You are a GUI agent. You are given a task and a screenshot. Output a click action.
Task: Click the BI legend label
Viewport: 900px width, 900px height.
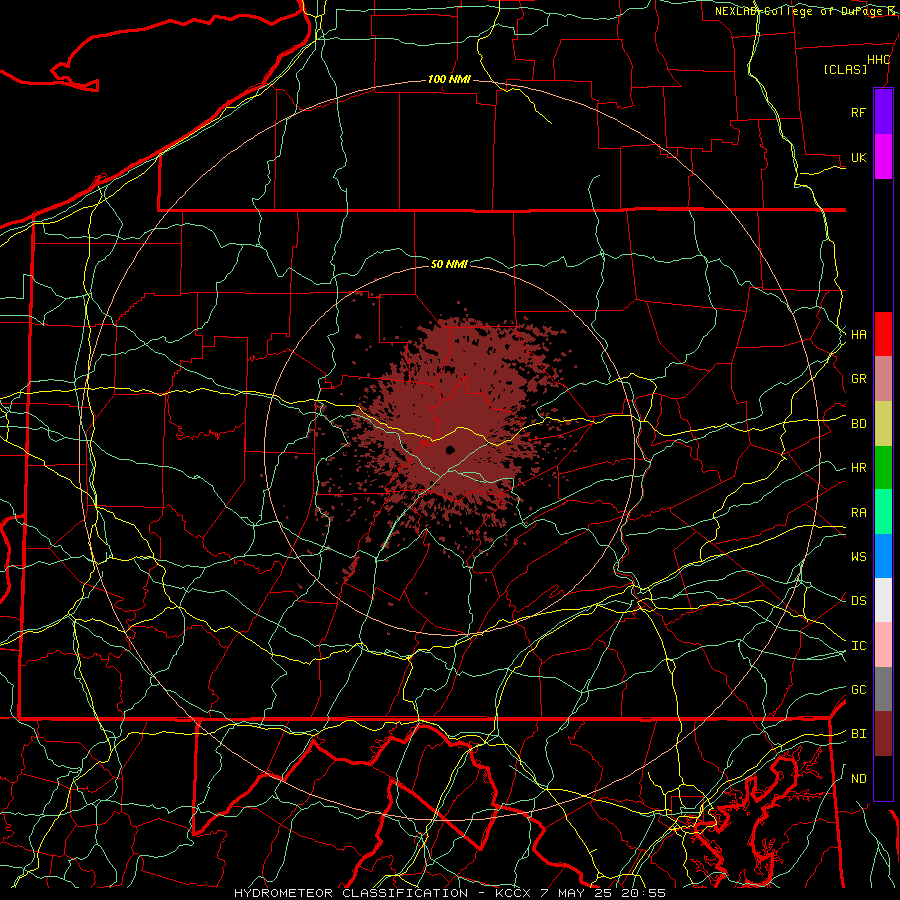coord(858,734)
